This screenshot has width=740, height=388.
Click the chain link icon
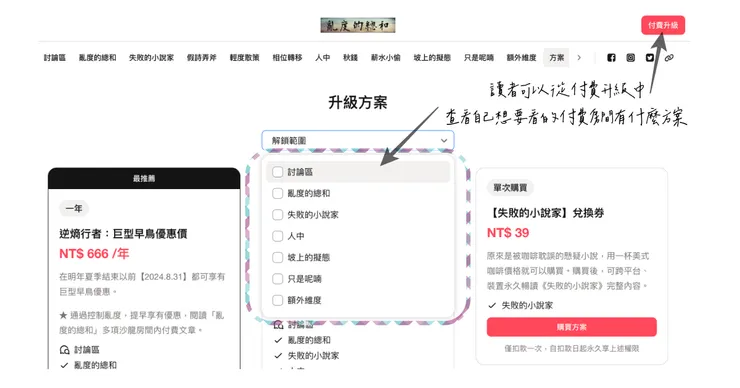(669, 58)
